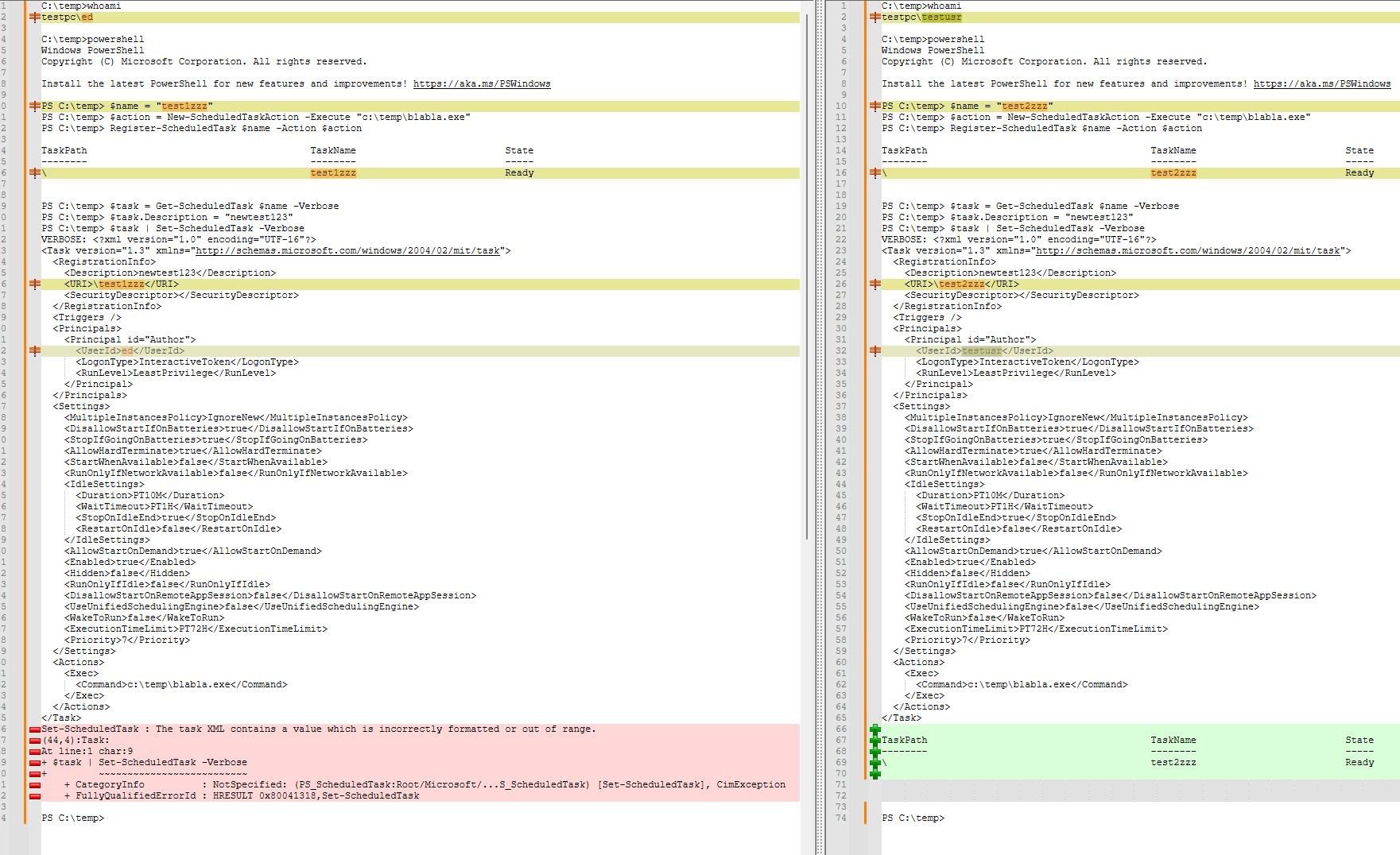Viewport: 1400px width, 855px height.
Task: Click the change marker on left $name = "test1zzz" line
Action: pyautogui.click(x=35, y=106)
